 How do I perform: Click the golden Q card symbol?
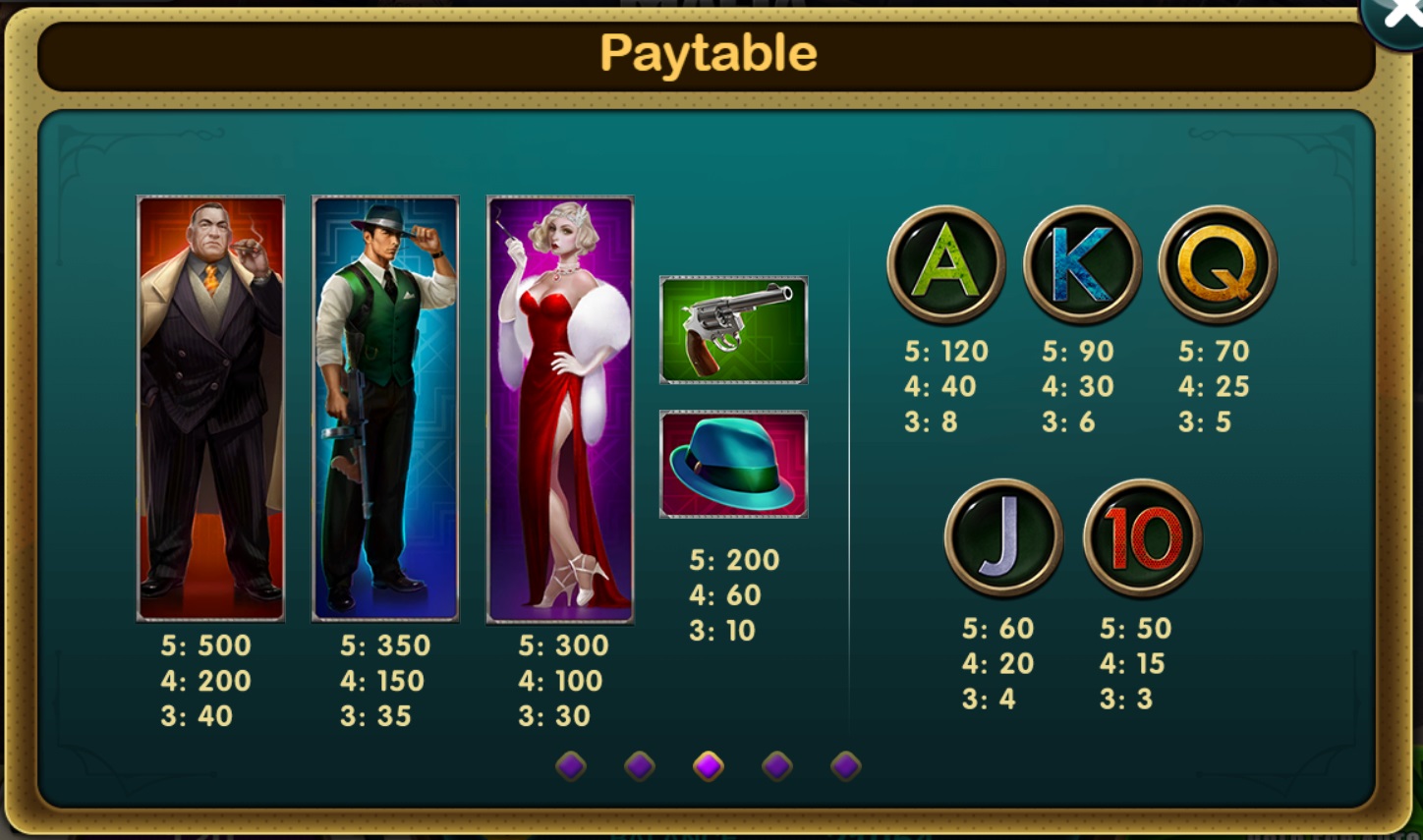click(x=1218, y=264)
